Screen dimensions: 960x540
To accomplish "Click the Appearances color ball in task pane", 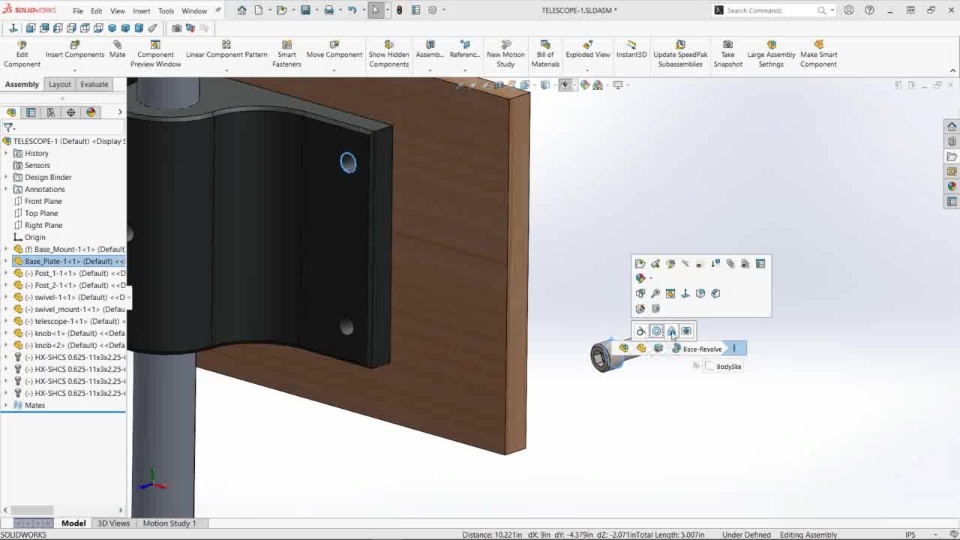I will 951,186.
